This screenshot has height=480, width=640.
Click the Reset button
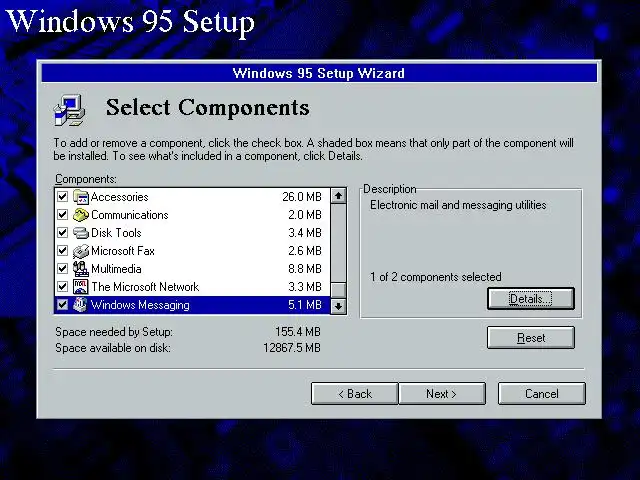tap(531, 338)
